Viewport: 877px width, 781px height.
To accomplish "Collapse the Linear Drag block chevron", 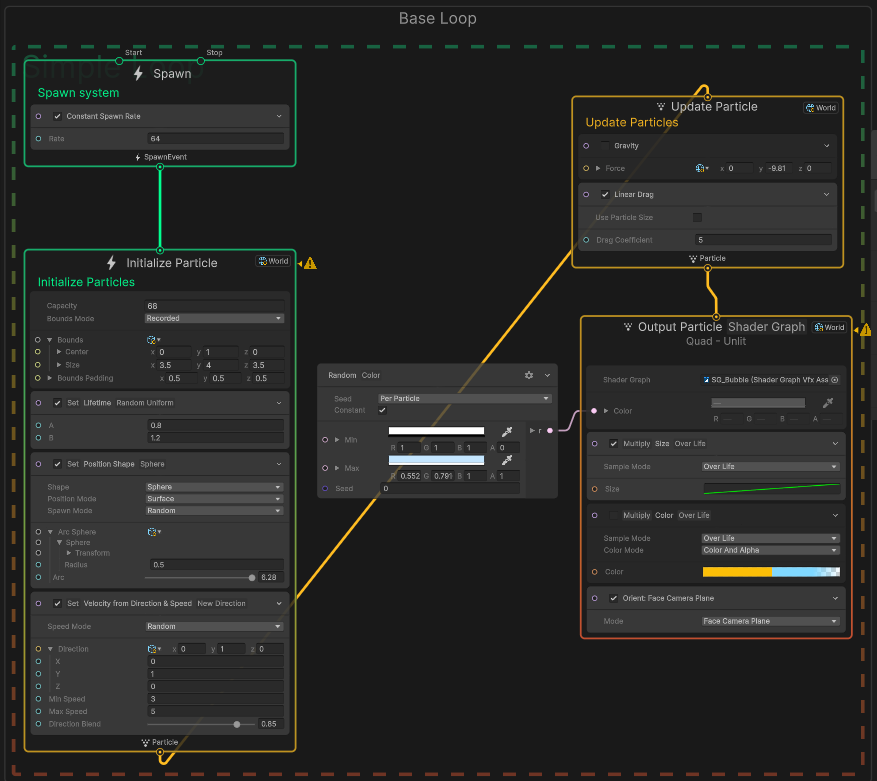I will point(827,194).
